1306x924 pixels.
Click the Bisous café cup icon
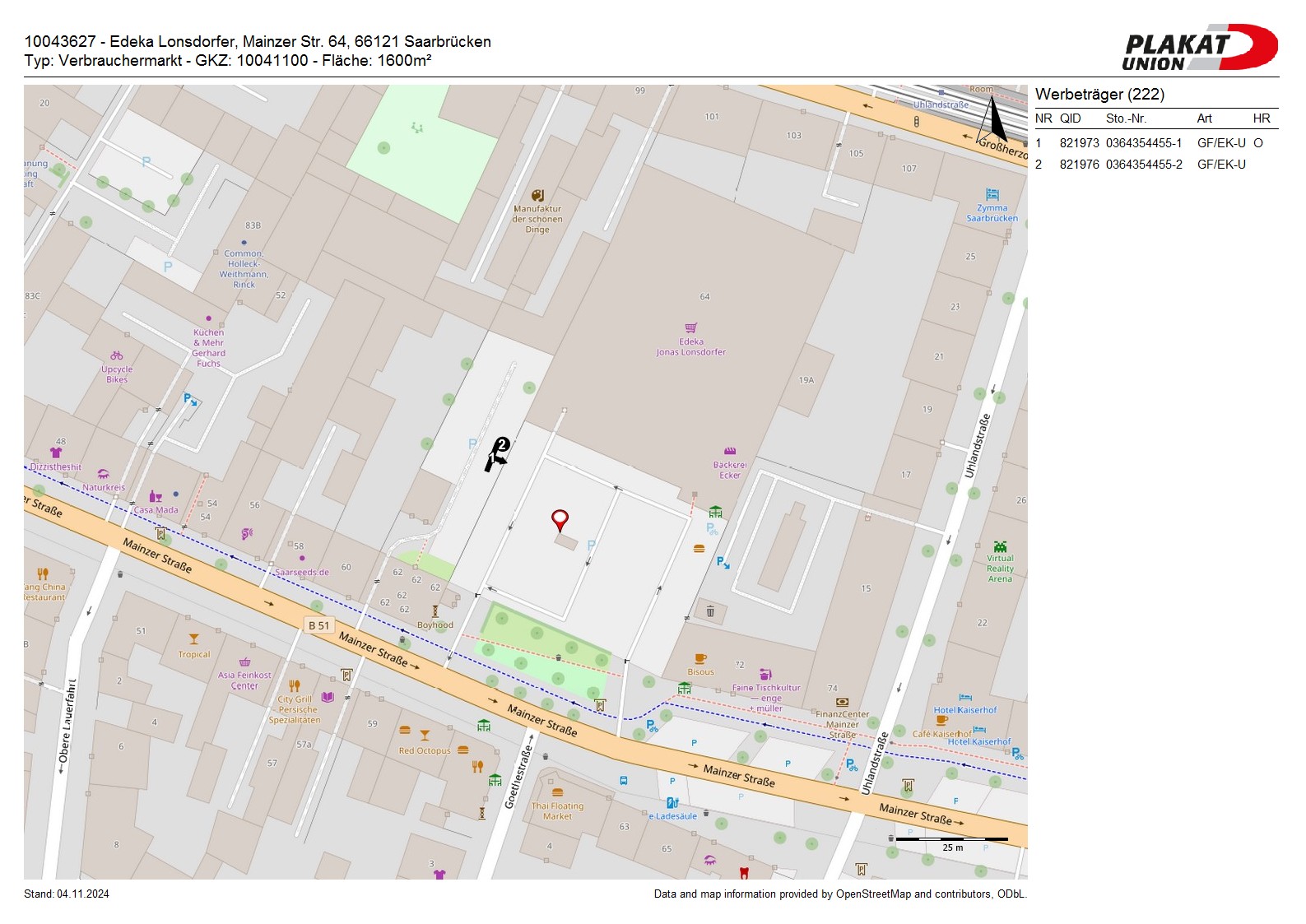pyautogui.click(x=700, y=658)
